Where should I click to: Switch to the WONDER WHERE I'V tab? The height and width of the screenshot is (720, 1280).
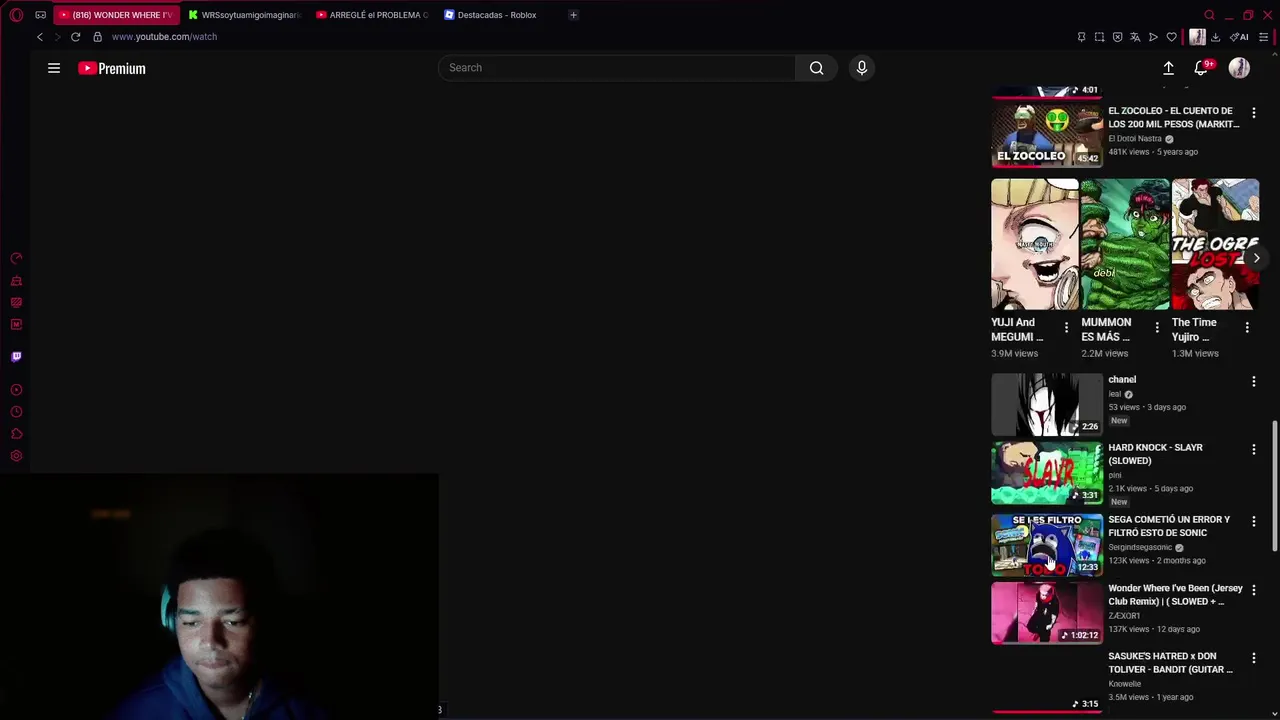(x=116, y=15)
